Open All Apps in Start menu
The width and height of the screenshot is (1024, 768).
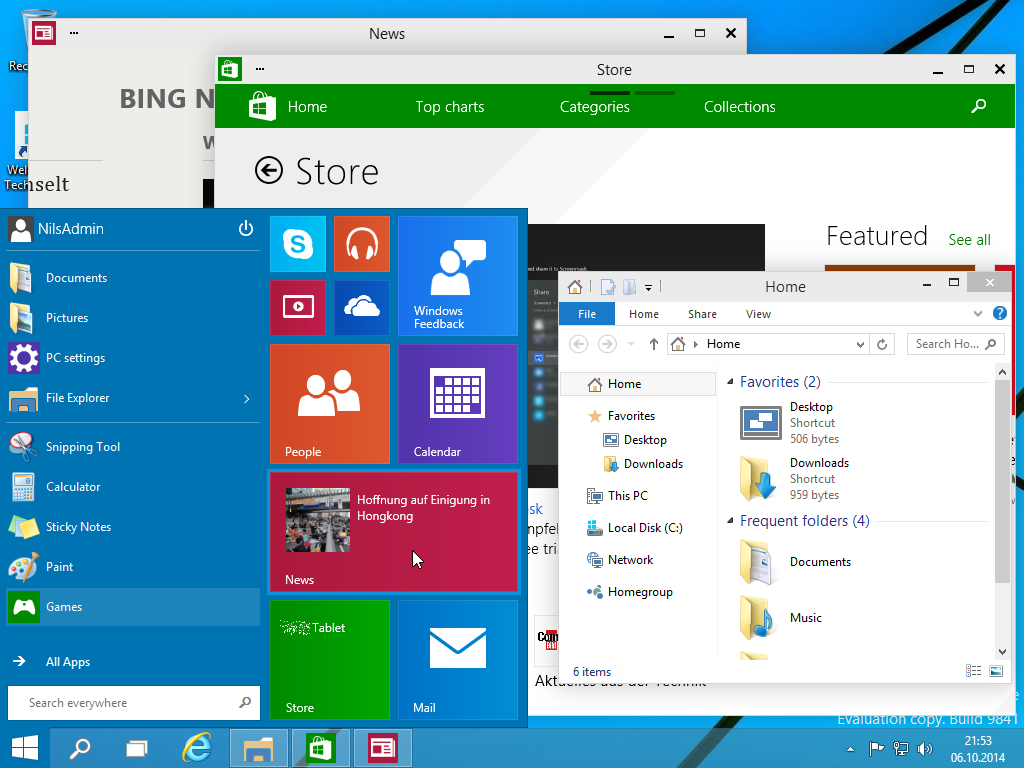(133, 662)
